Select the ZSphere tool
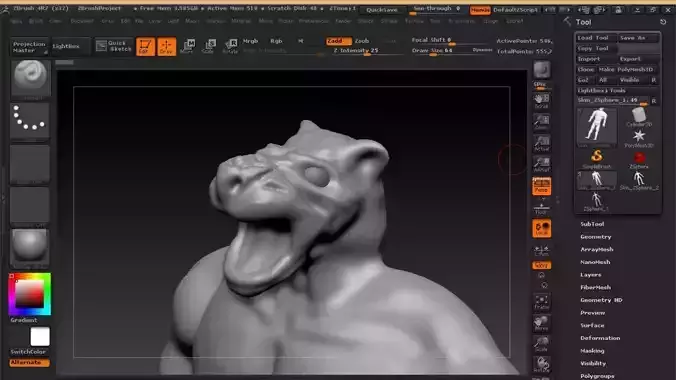The image size is (676, 380). click(638, 159)
